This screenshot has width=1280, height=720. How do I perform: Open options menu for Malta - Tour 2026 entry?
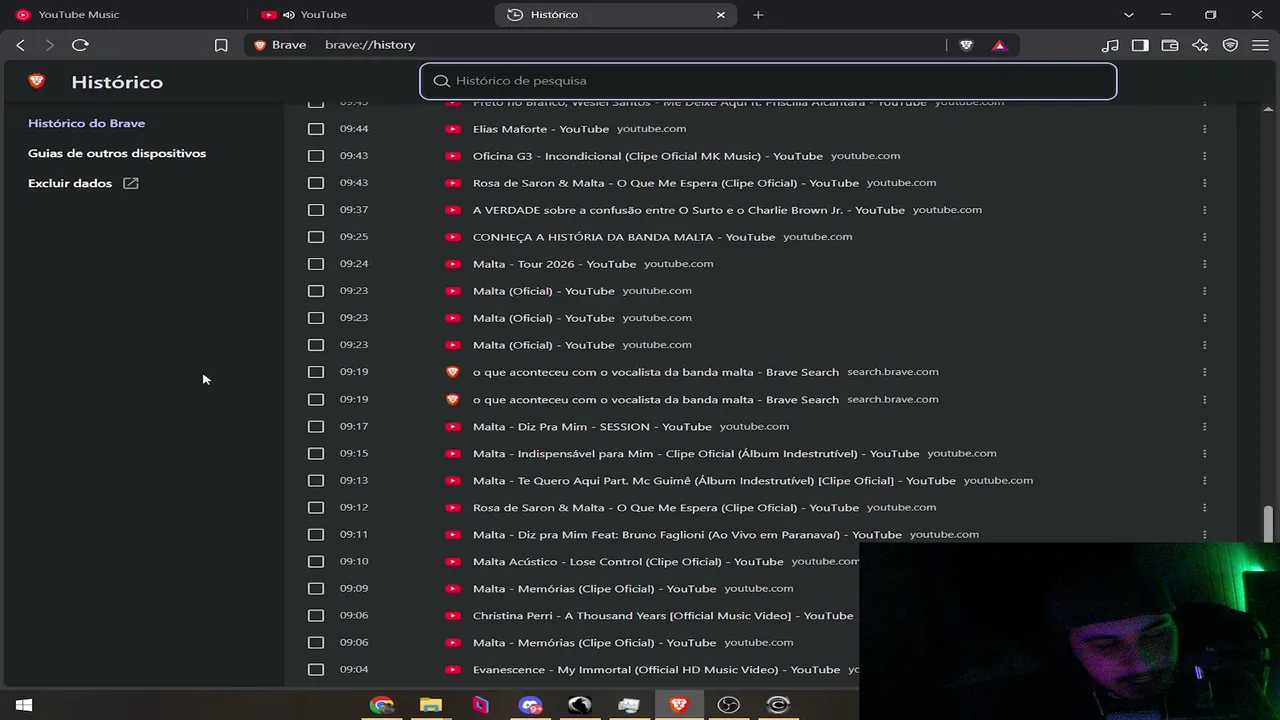click(x=1204, y=264)
